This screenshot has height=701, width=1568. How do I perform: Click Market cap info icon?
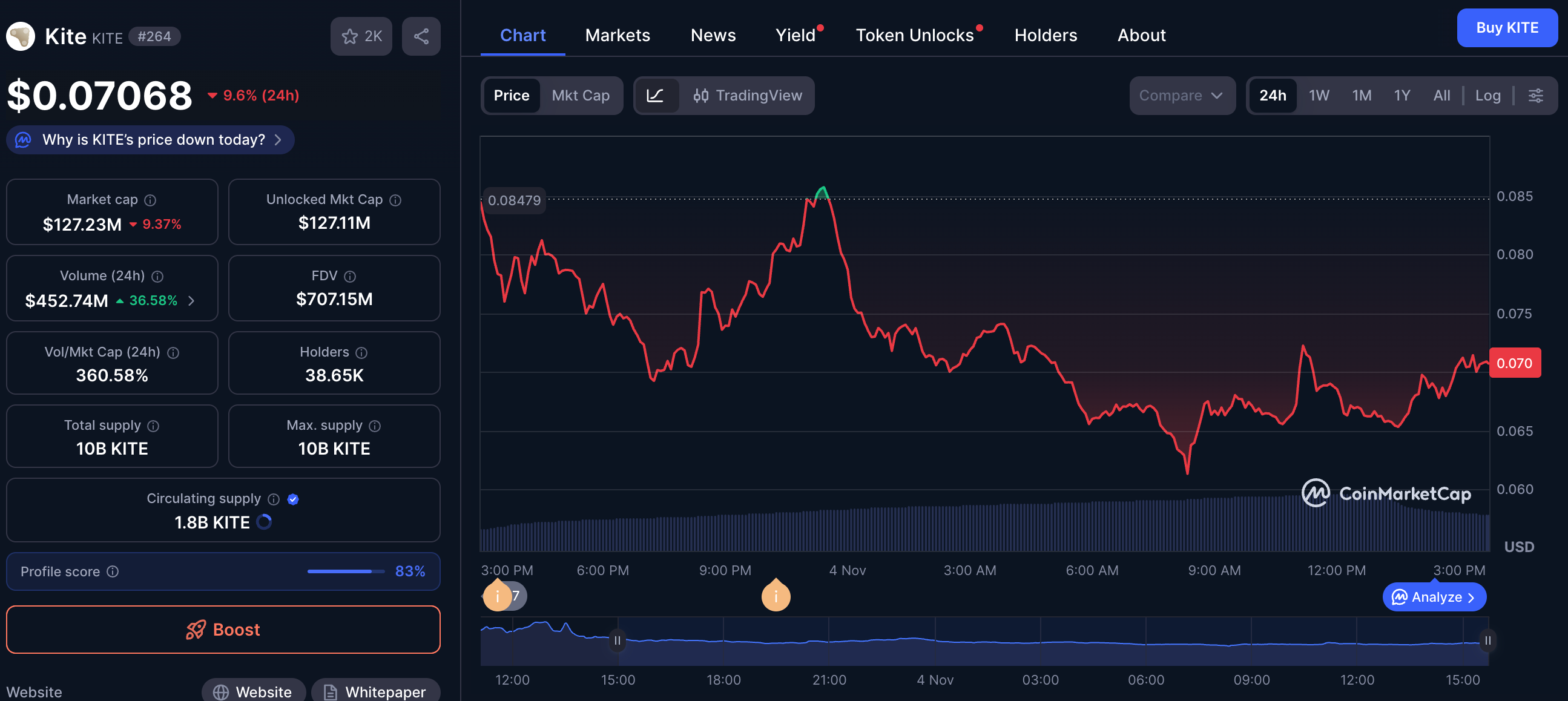[x=150, y=200]
